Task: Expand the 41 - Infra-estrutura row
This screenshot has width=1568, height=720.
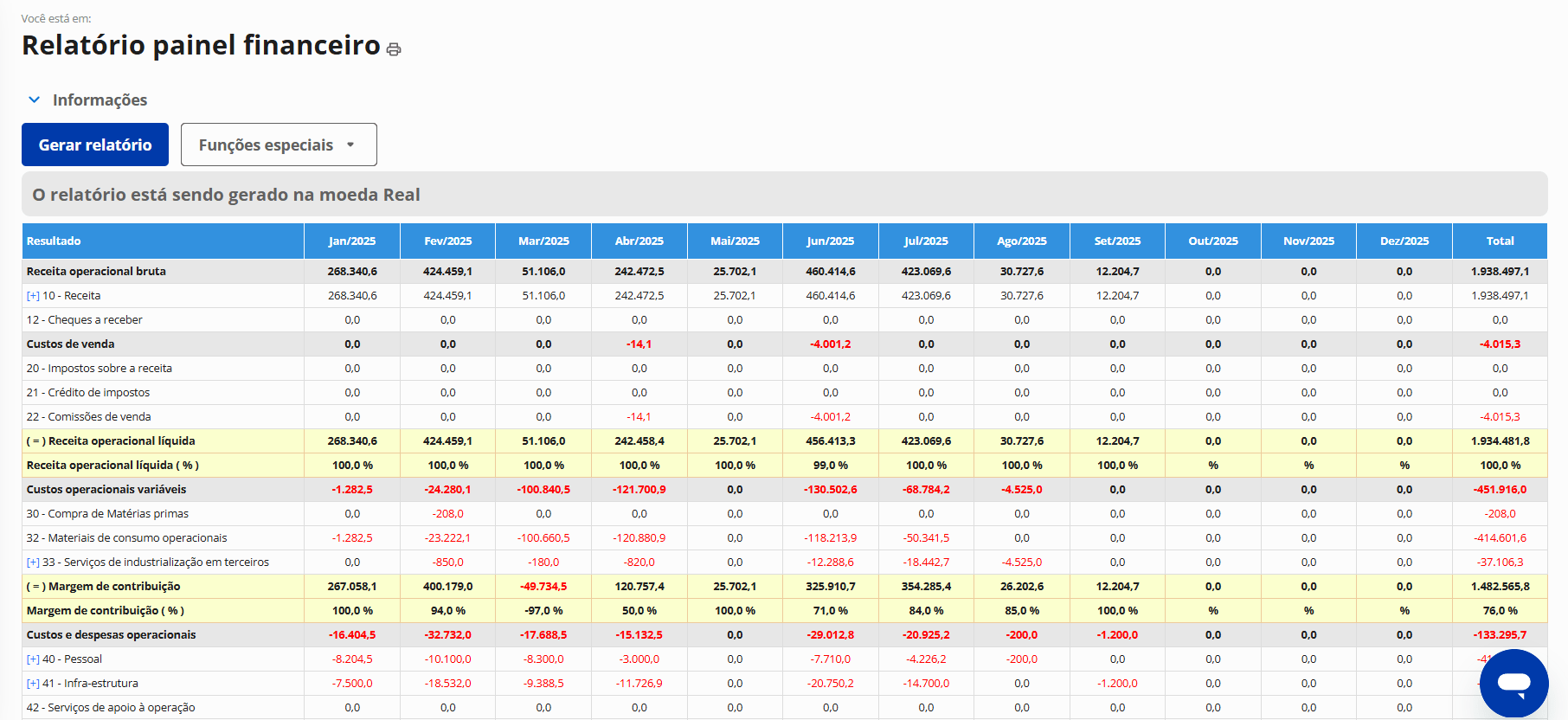Action: (33, 684)
